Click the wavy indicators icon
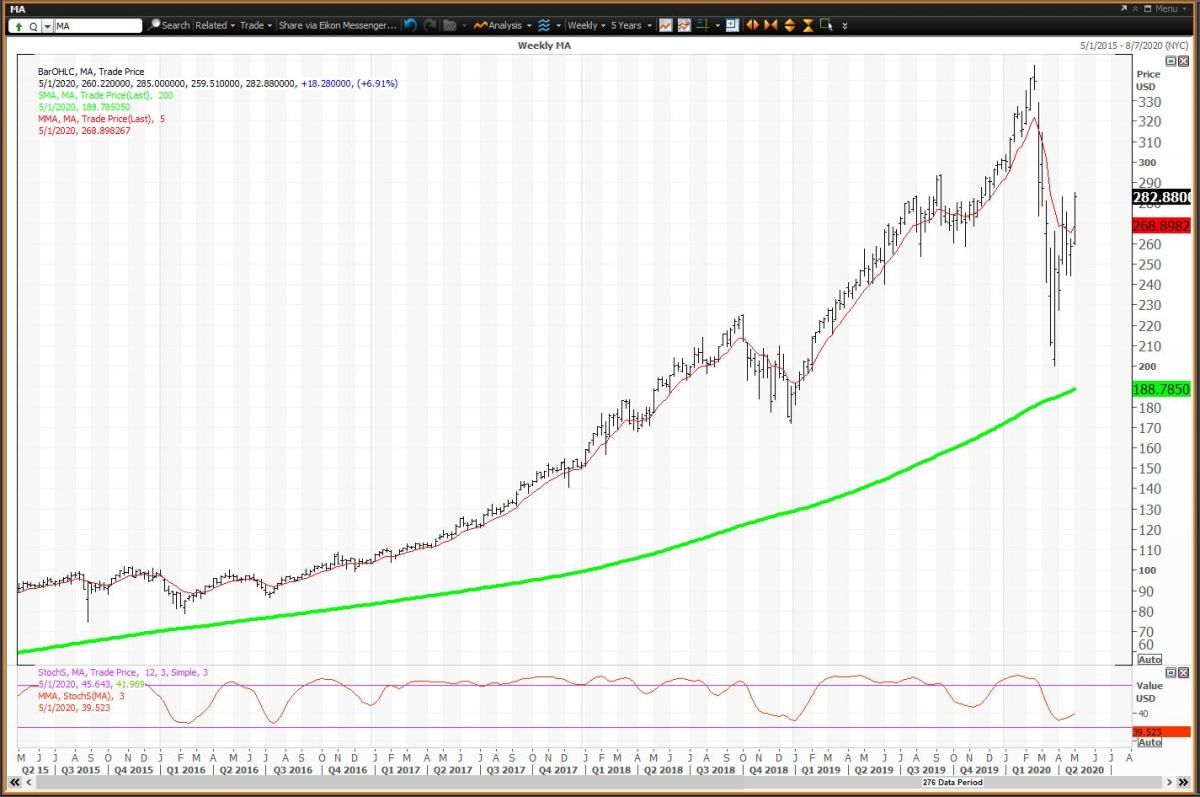1200x797 pixels. coord(544,26)
